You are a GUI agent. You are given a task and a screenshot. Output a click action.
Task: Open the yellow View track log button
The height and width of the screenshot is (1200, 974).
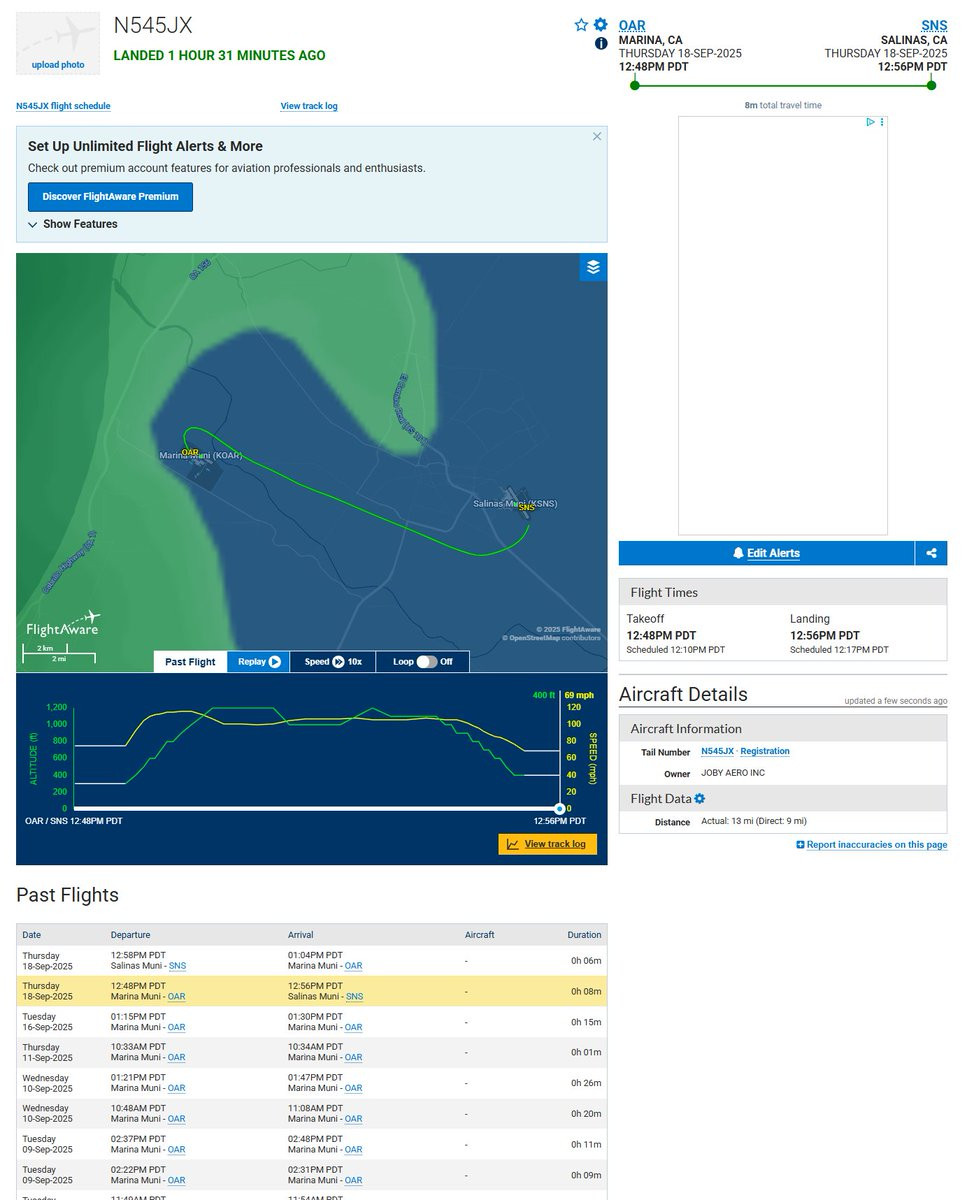[547, 844]
